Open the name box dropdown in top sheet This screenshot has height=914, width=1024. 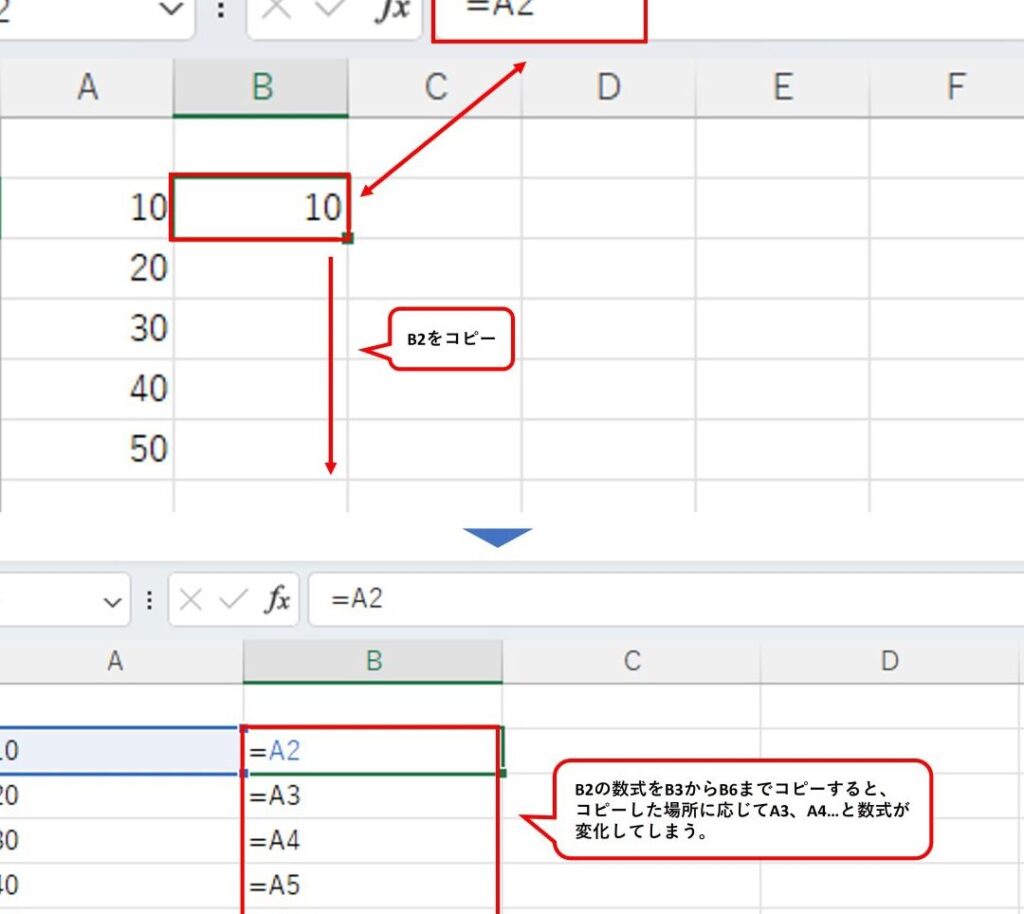tap(172, 9)
